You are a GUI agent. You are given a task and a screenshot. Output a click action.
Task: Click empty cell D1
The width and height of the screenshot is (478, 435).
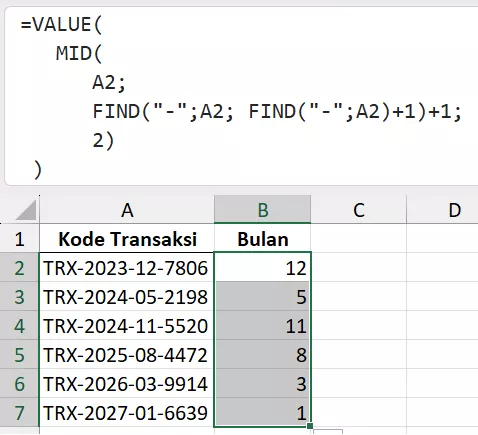pyautogui.click(x=443, y=238)
